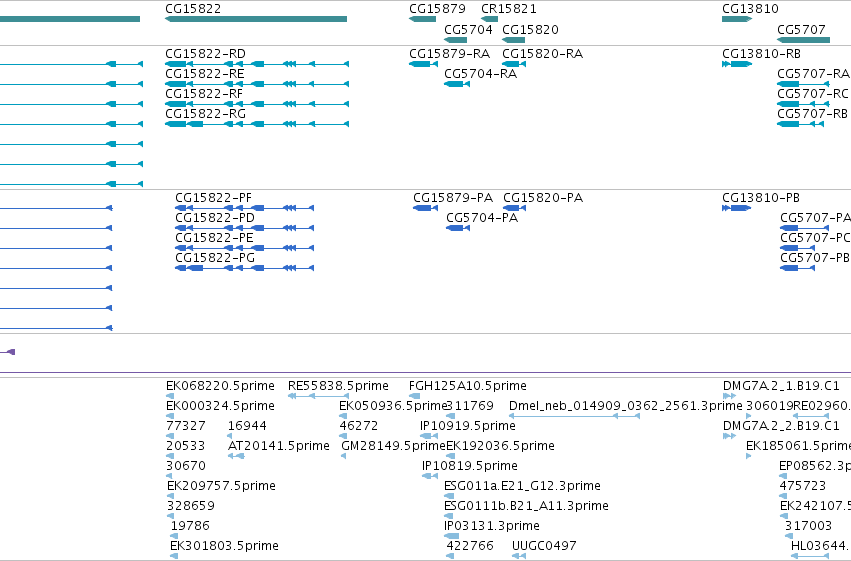Click transcript CG15820-RA
The height and width of the screenshot is (561, 851).
tap(514, 64)
